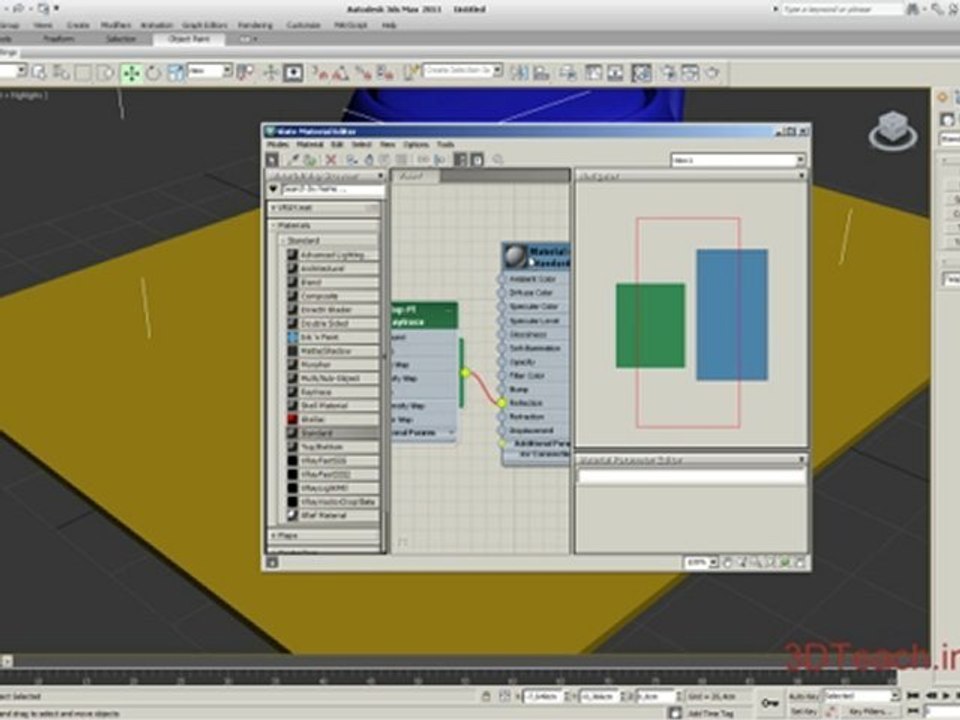The height and width of the screenshot is (720, 960).
Task: Click the eyedropper Pick Material icon
Action: click(x=294, y=160)
